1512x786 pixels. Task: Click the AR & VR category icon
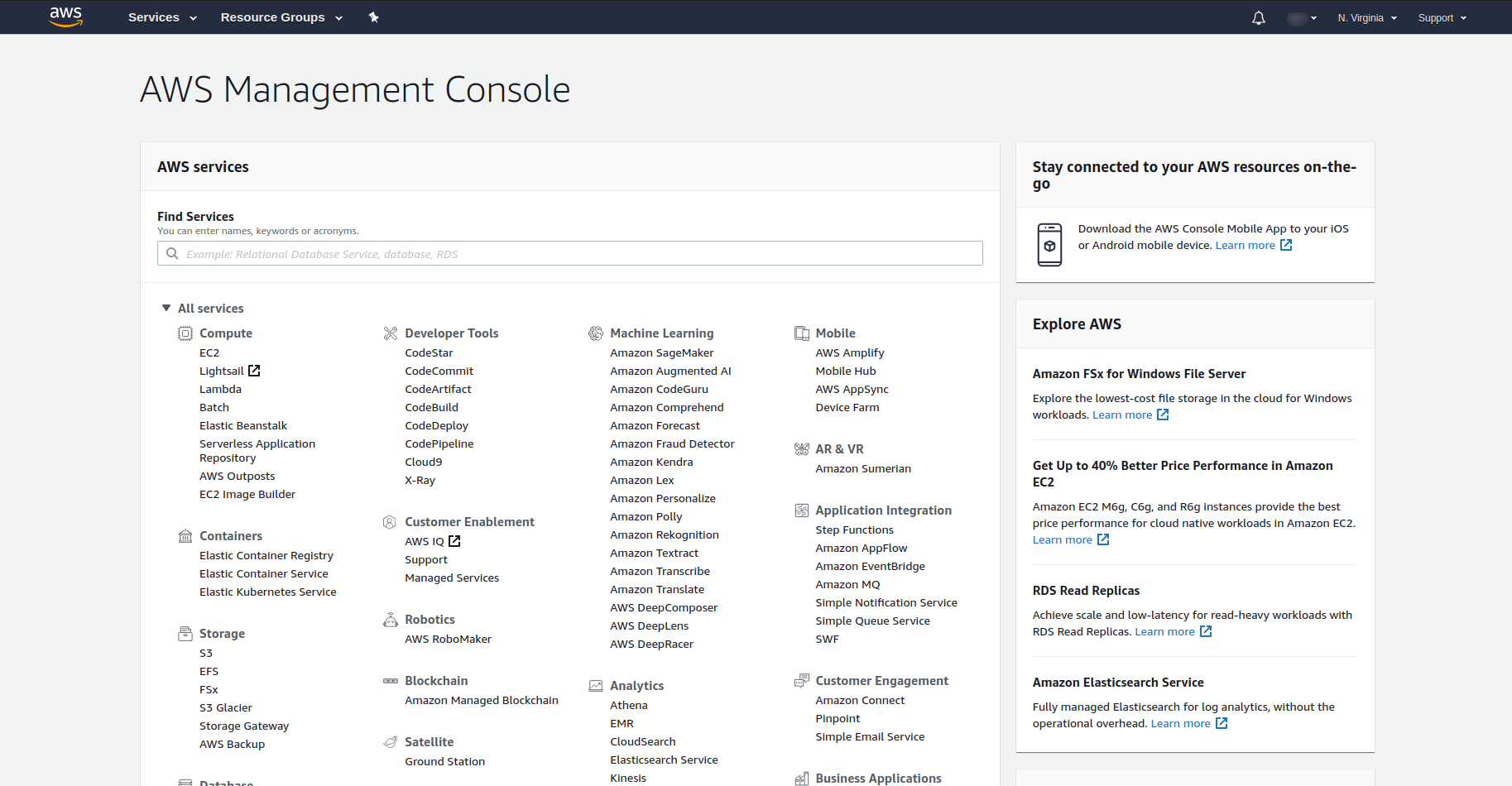(x=802, y=449)
